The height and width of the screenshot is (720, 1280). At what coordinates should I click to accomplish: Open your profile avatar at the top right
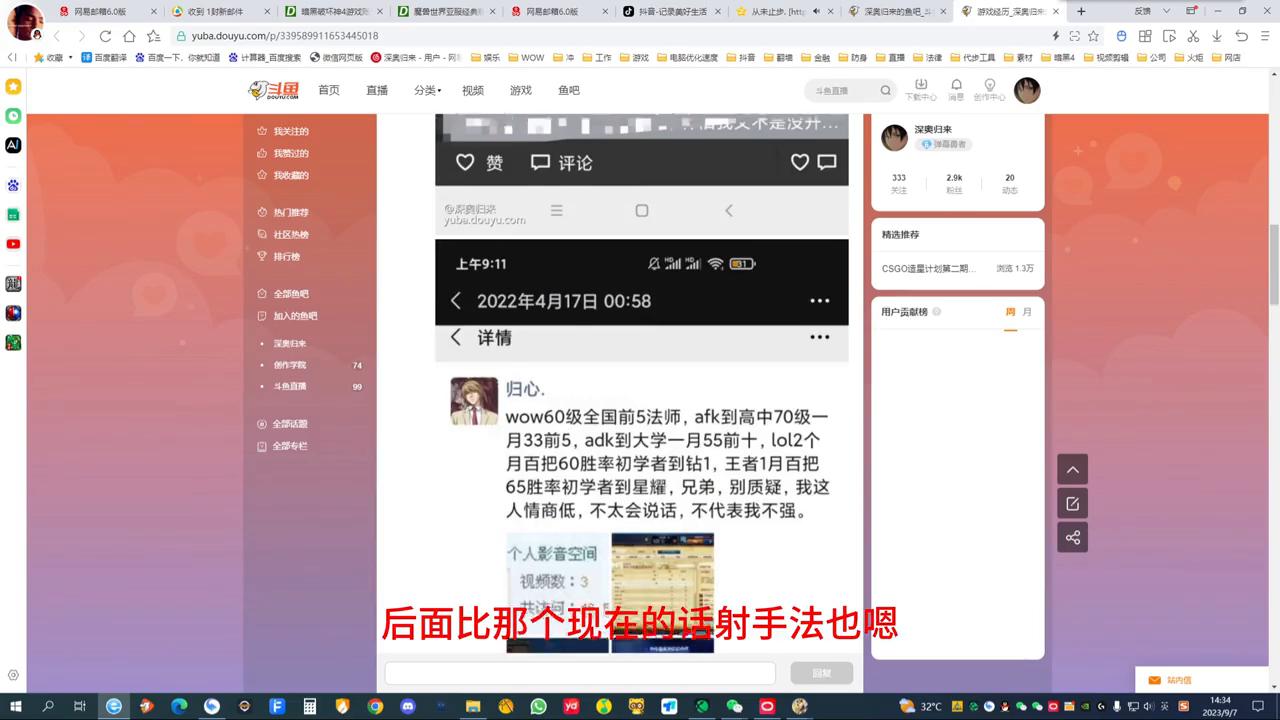pos(1027,90)
